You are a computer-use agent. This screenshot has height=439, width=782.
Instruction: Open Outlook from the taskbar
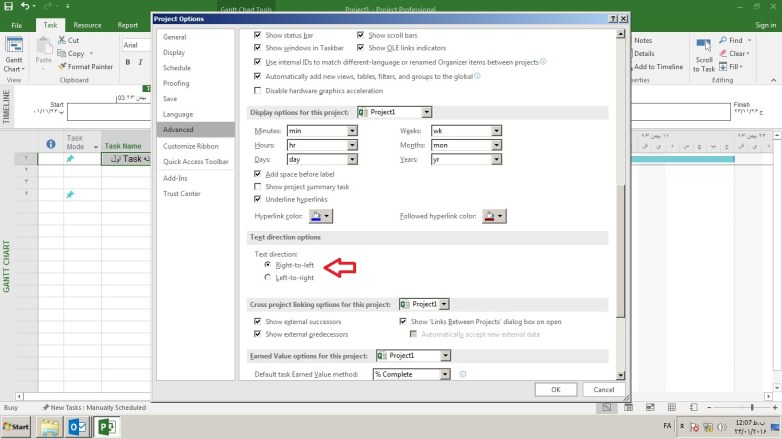point(77,428)
